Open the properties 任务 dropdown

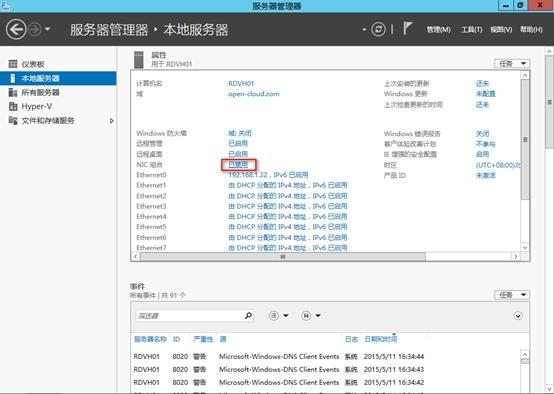tap(512, 64)
